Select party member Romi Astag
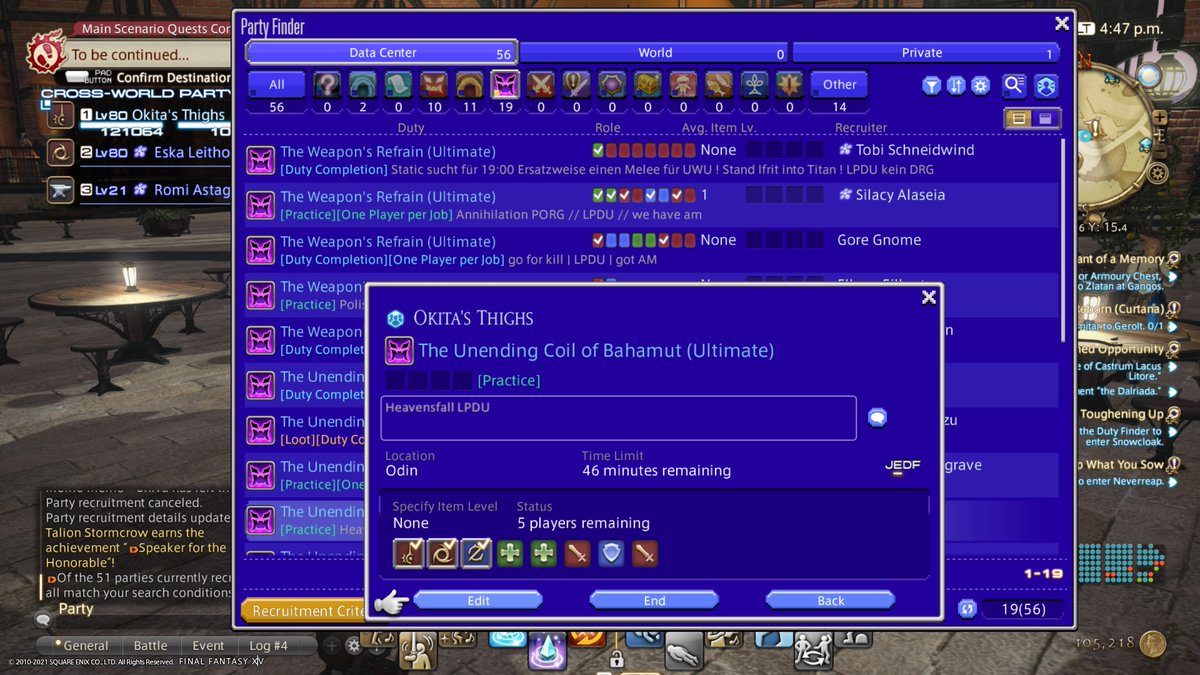This screenshot has width=1200, height=675. pyautogui.click(x=140, y=190)
